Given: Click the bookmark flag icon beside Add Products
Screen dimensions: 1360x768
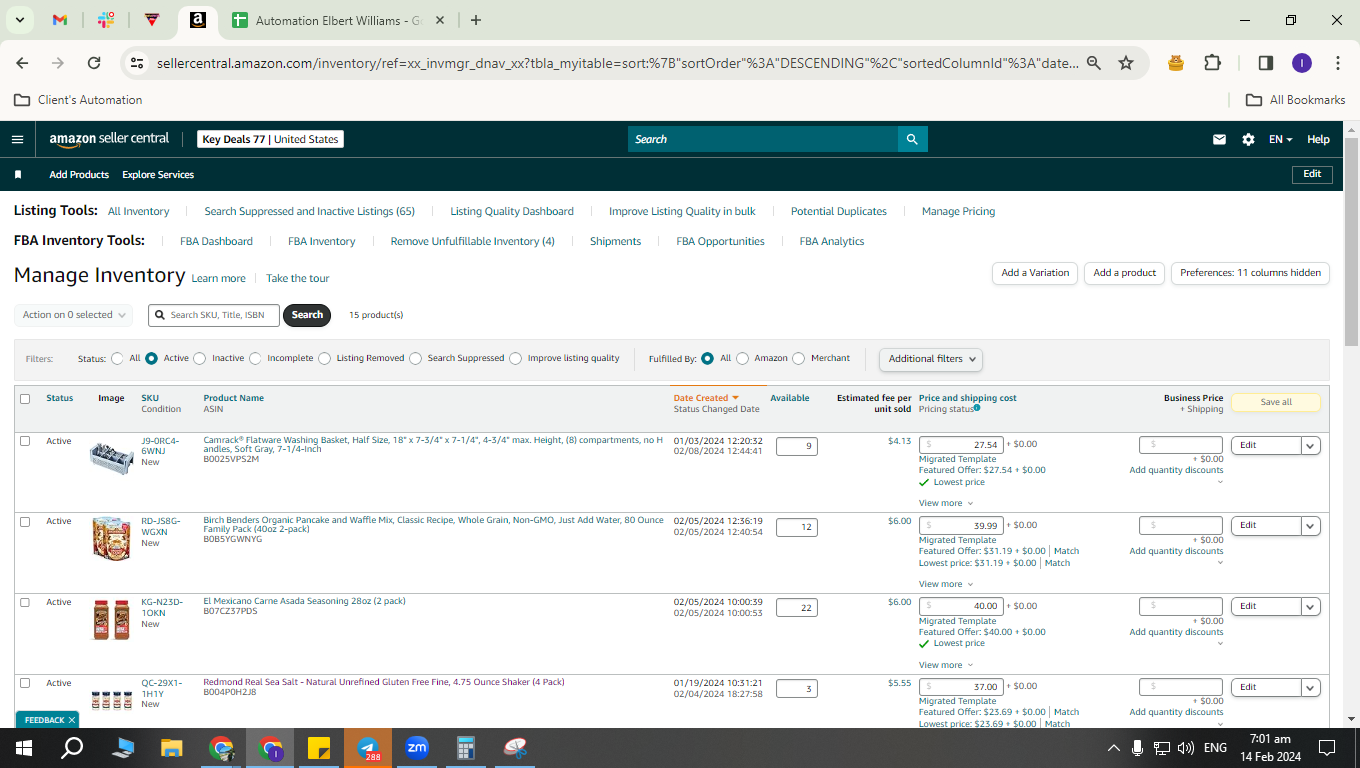Looking at the screenshot, I should [x=18, y=174].
